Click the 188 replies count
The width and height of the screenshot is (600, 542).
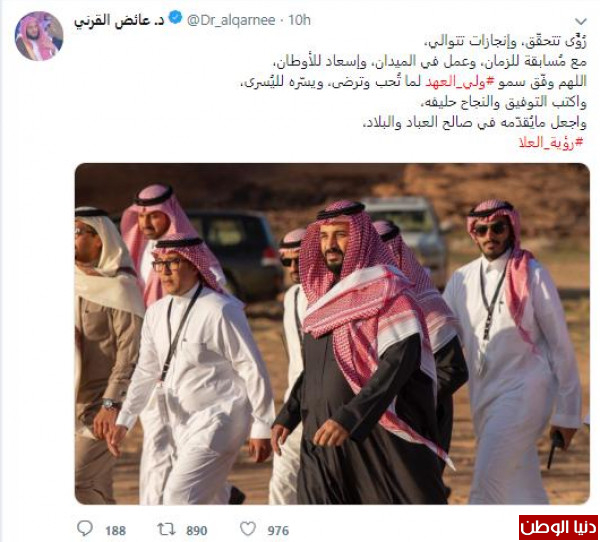point(116,531)
